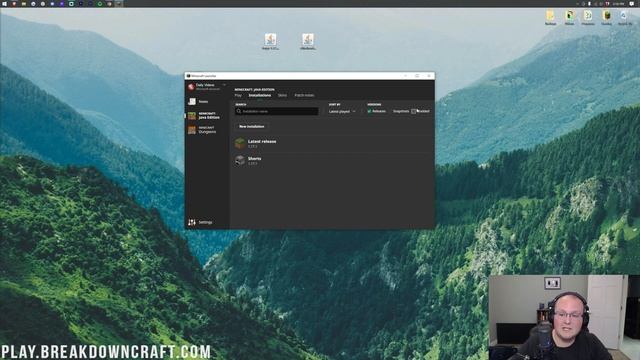Open the News section icon
The height and width of the screenshot is (360, 640).
pyautogui.click(x=192, y=101)
